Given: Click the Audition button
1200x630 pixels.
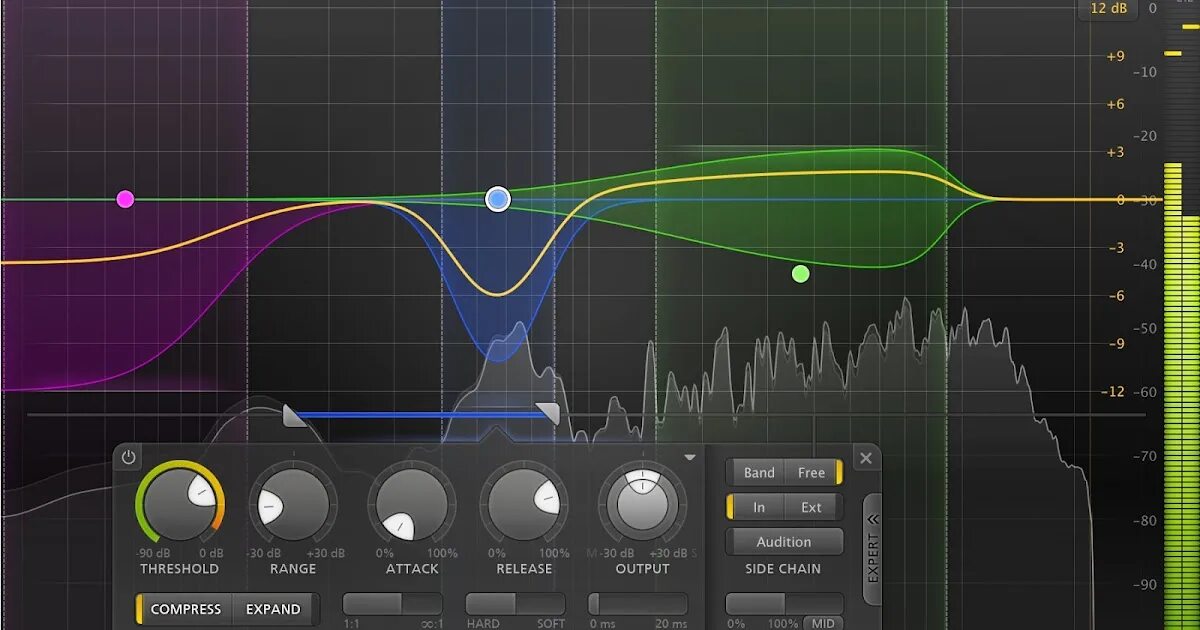Looking at the screenshot, I should click(x=784, y=542).
